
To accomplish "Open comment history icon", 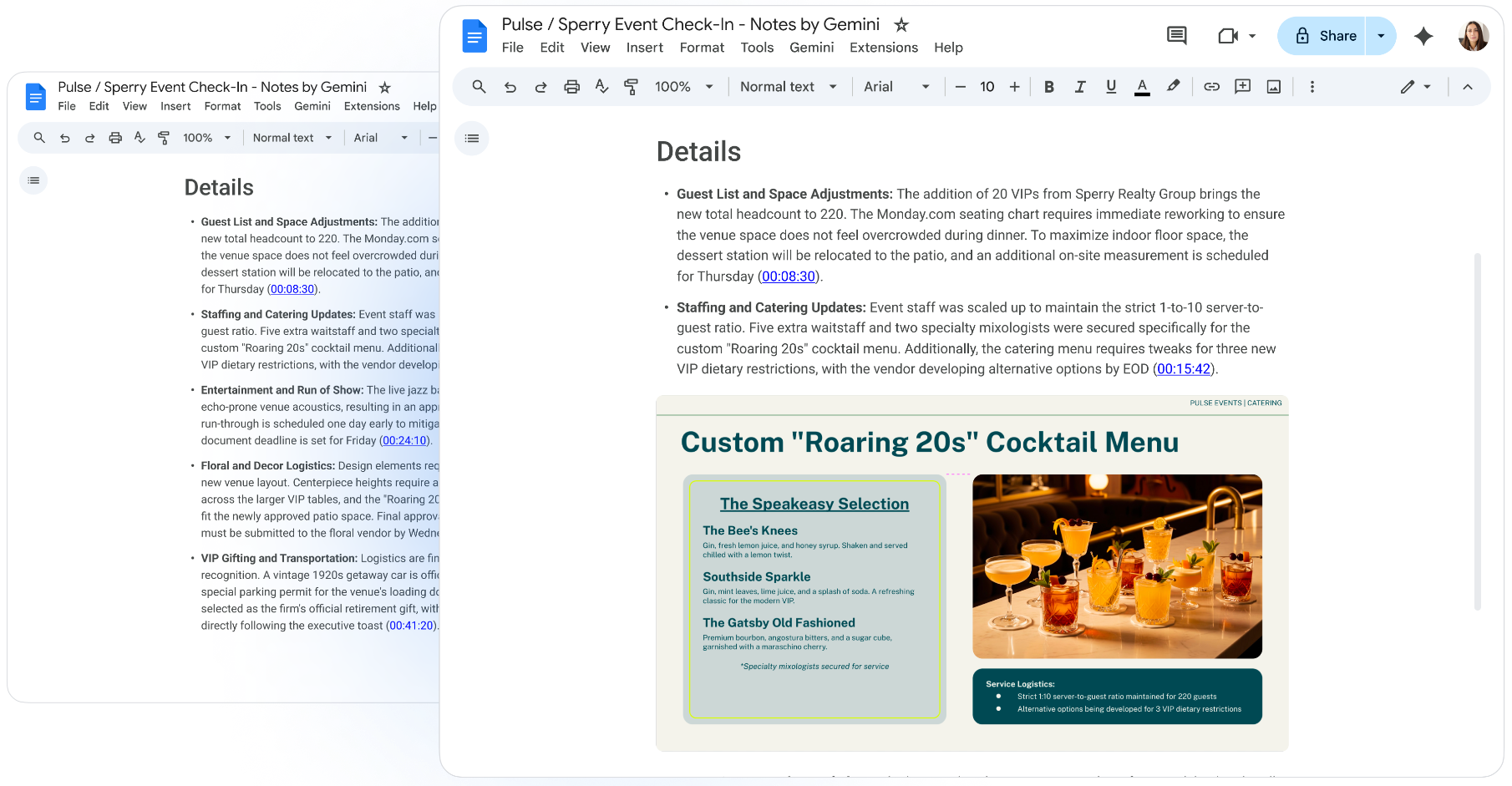I will point(1177,36).
